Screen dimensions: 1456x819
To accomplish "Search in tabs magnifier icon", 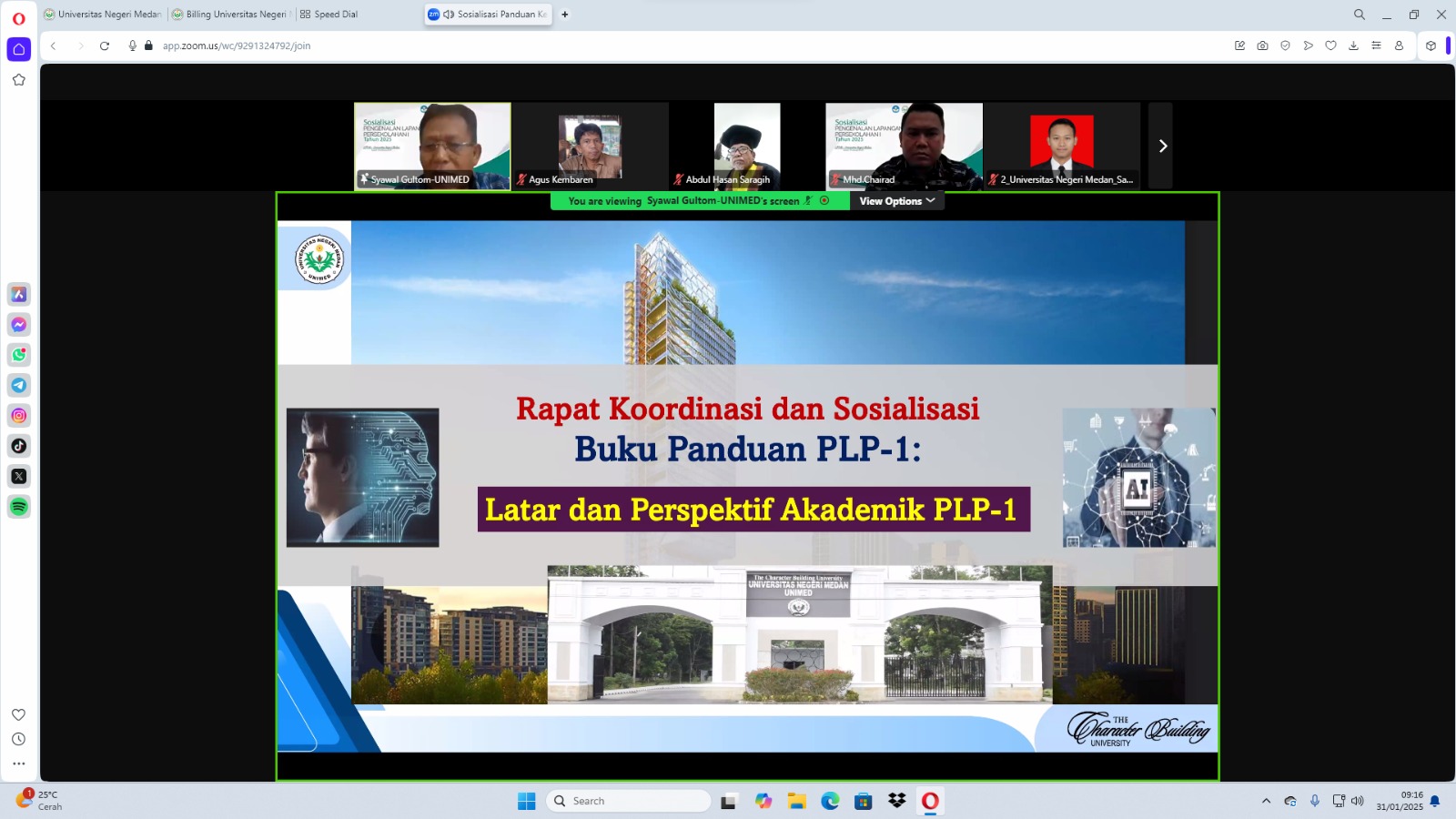I will [x=1360, y=15].
